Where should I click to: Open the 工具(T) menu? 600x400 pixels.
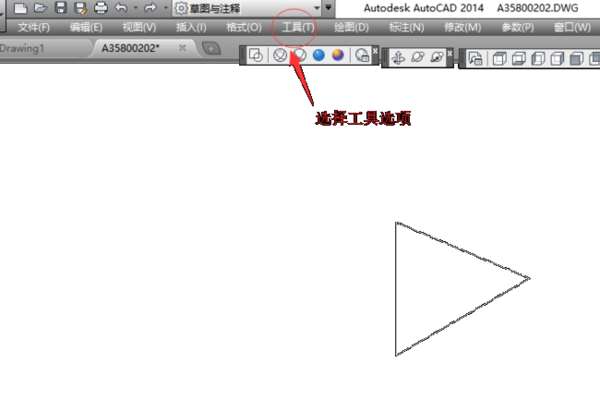(298, 28)
